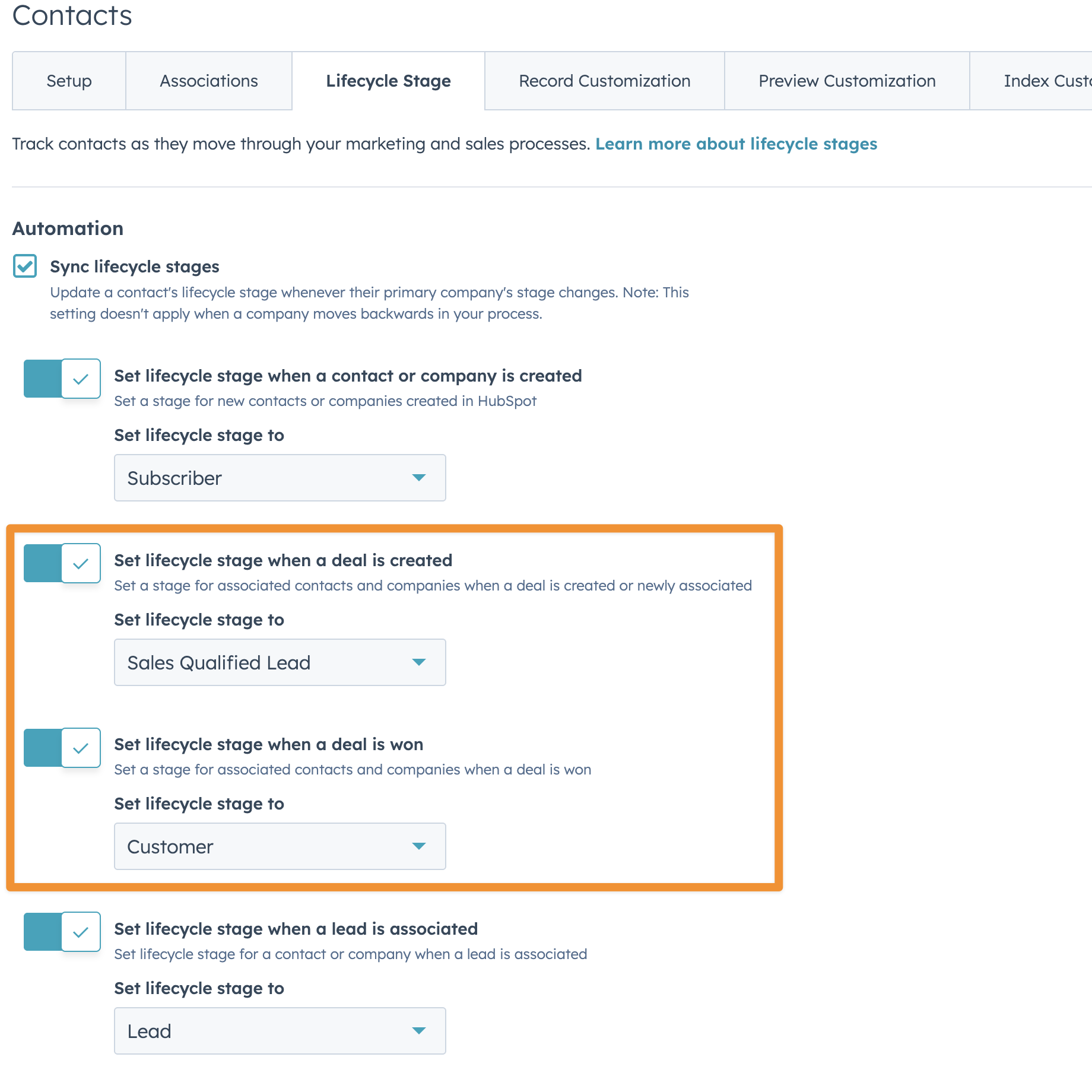The height and width of the screenshot is (1092, 1092).
Task: Open the Customer lifecycle stage dropdown
Action: tap(279, 846)
